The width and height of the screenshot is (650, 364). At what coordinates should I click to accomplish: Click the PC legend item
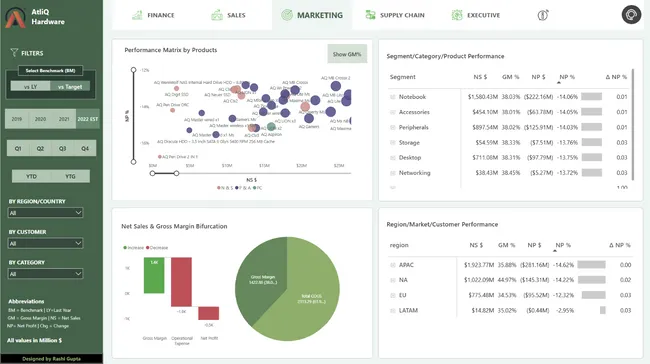(257, 188)
